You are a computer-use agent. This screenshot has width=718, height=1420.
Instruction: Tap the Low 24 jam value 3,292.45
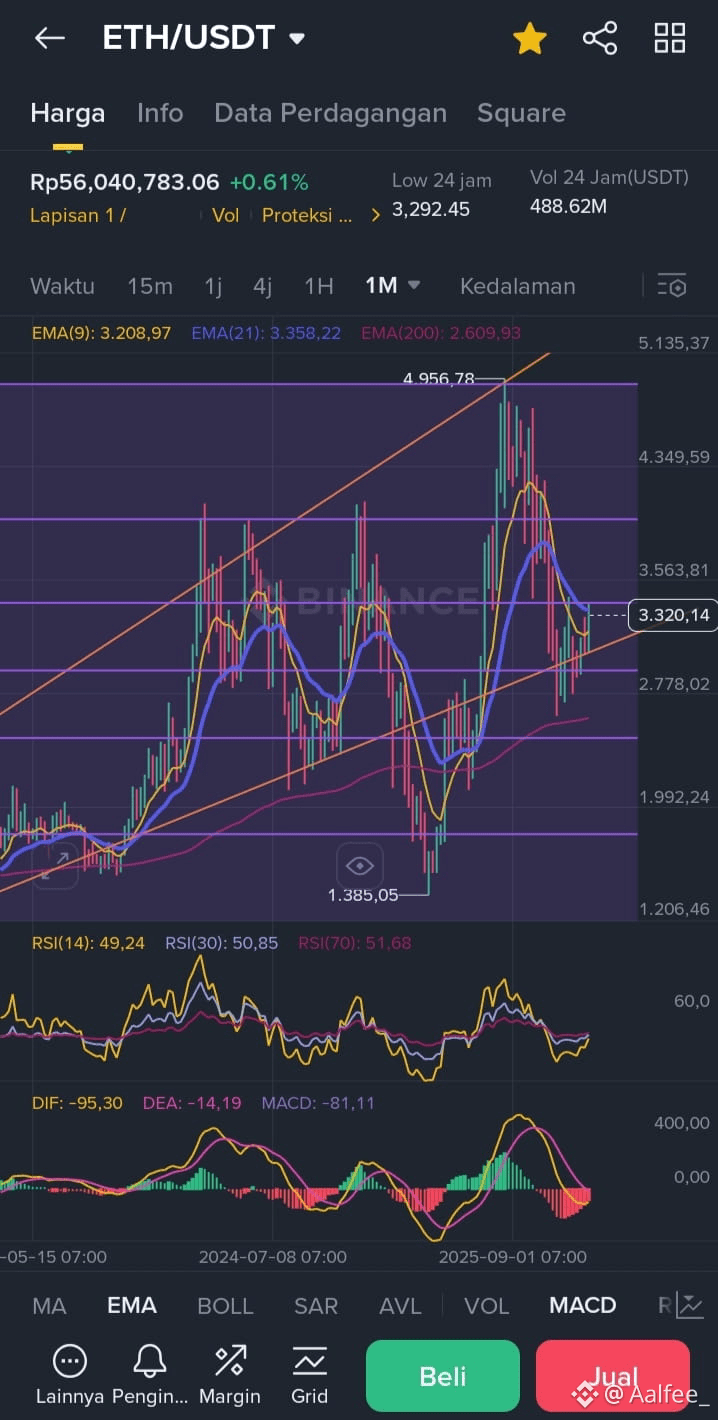coord(431,210)
